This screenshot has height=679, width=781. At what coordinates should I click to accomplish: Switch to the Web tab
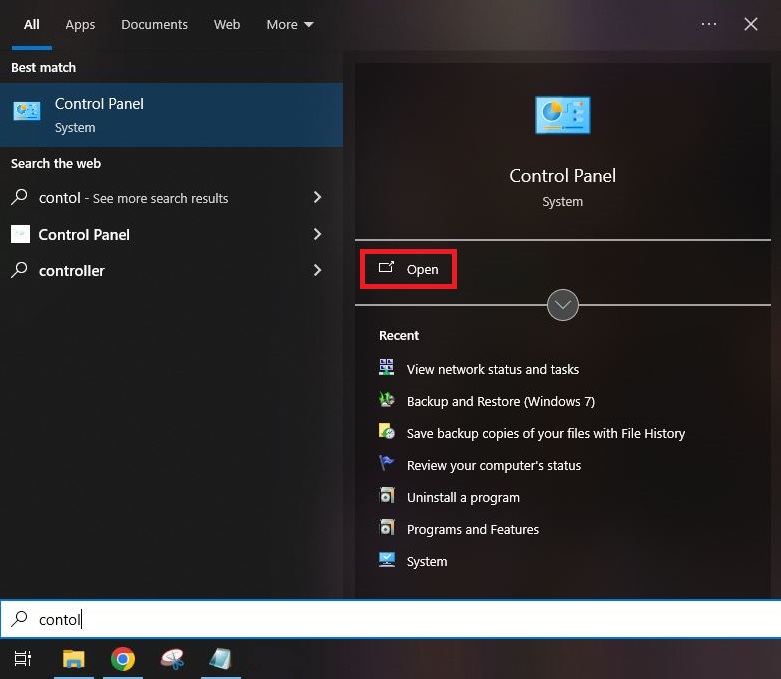[x=227, y=24]
